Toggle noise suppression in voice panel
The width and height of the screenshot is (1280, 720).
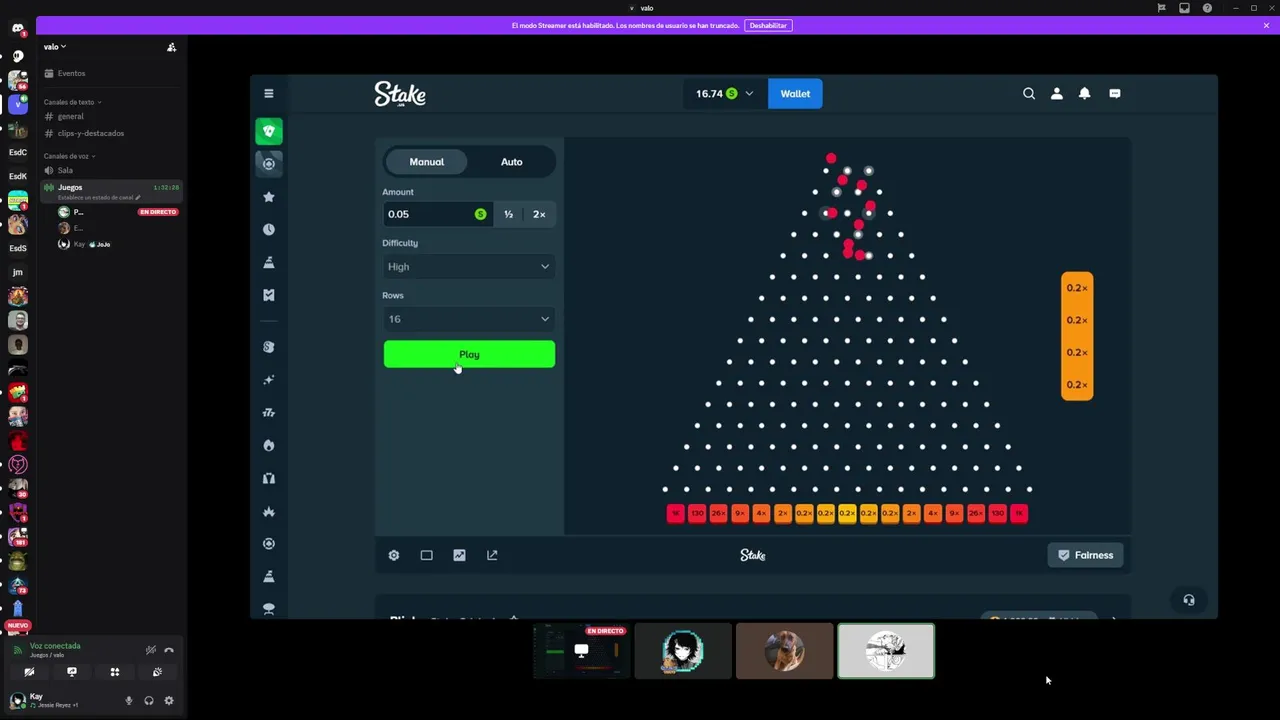pos(151,650)
